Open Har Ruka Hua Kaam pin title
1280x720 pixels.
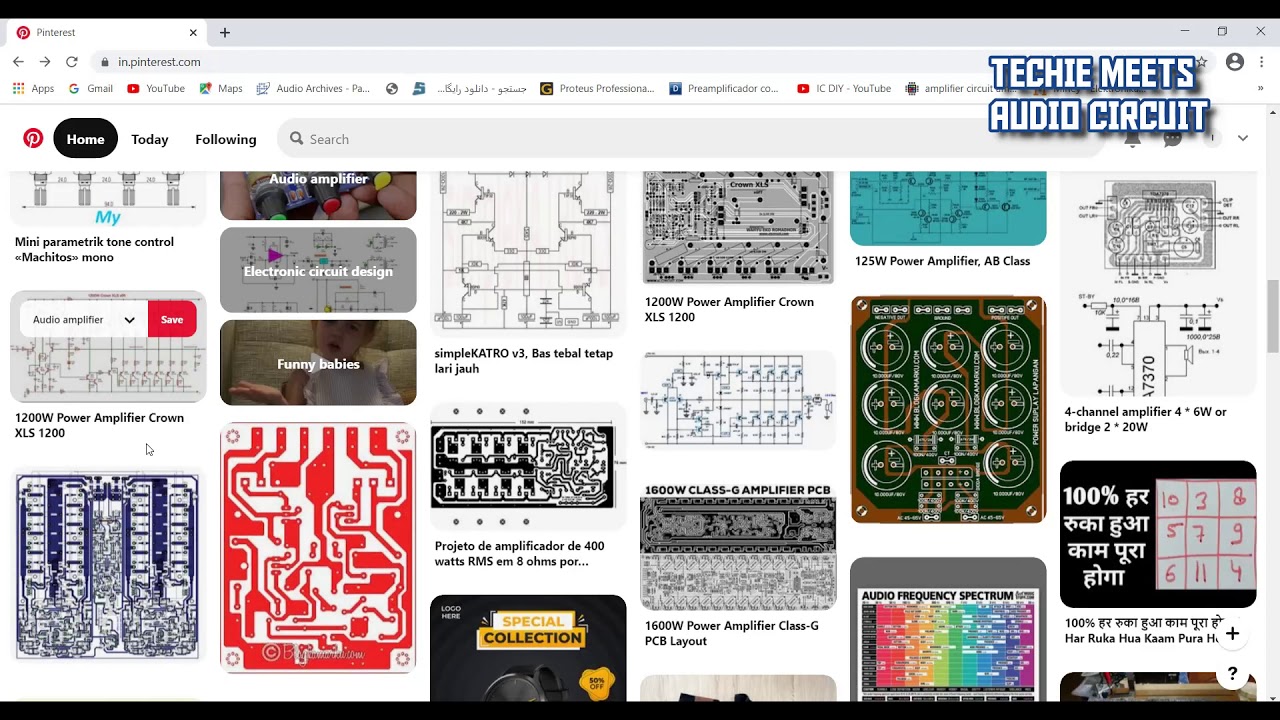coord(1144,630)
